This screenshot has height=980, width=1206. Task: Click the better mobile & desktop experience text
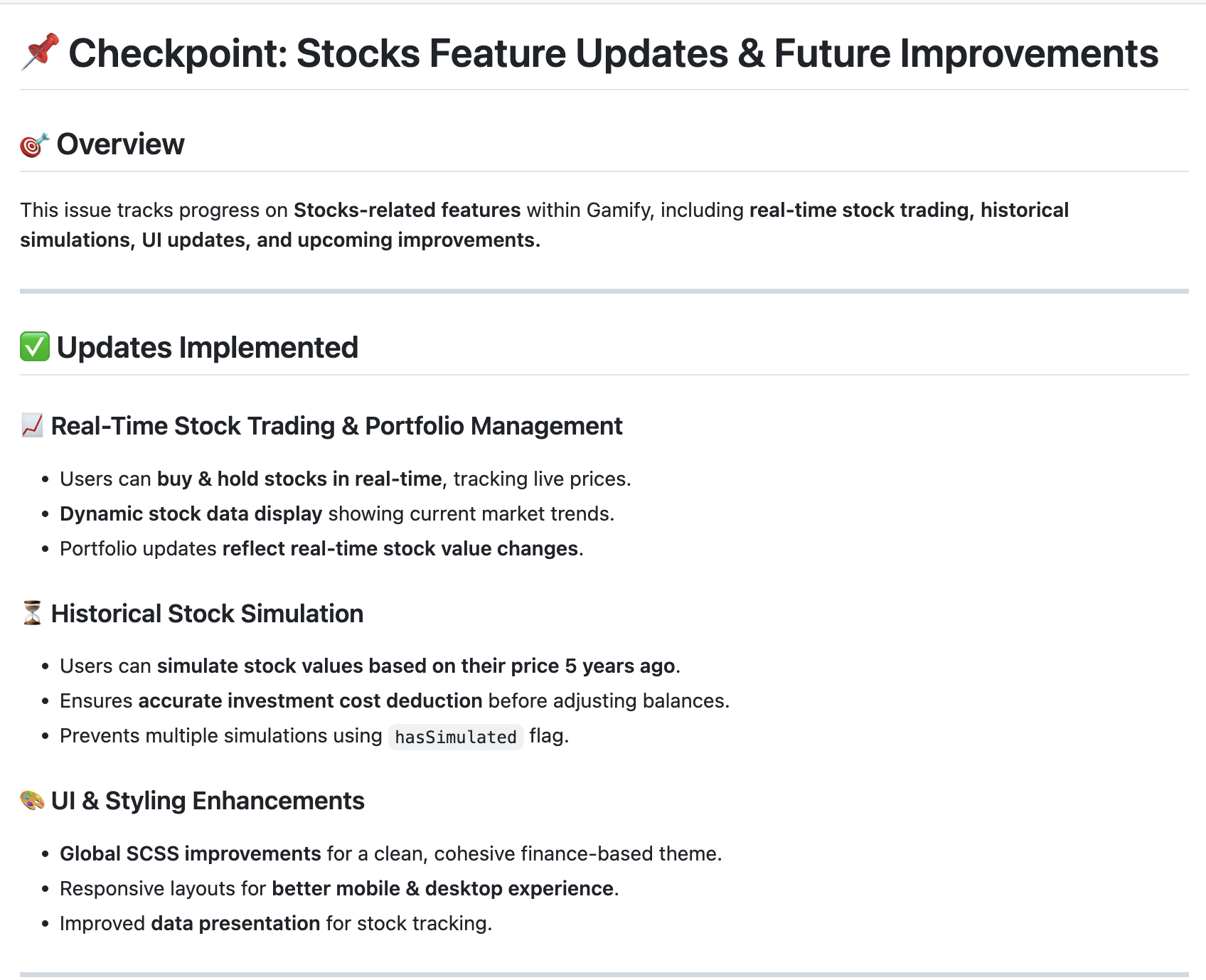point(442,889)
